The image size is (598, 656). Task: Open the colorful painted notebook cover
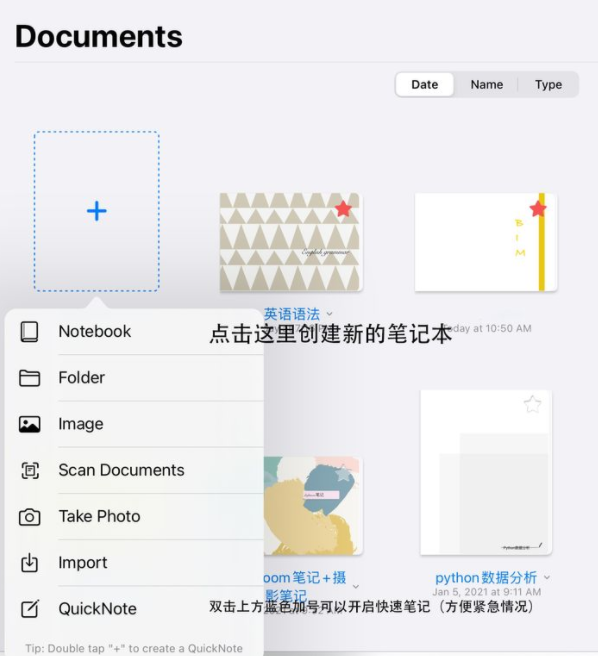[x=313, y=506]
